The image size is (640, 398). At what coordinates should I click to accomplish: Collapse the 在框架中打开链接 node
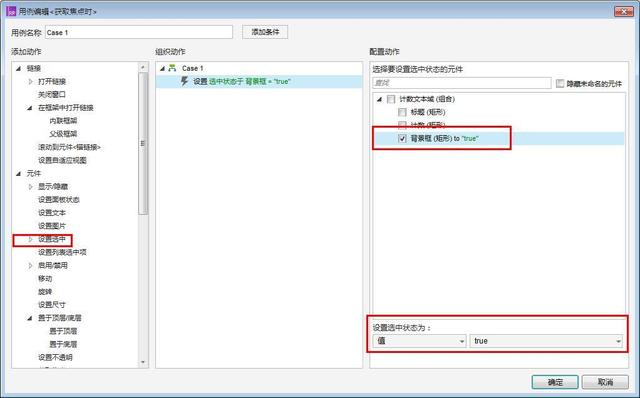[x=30, y=108]
